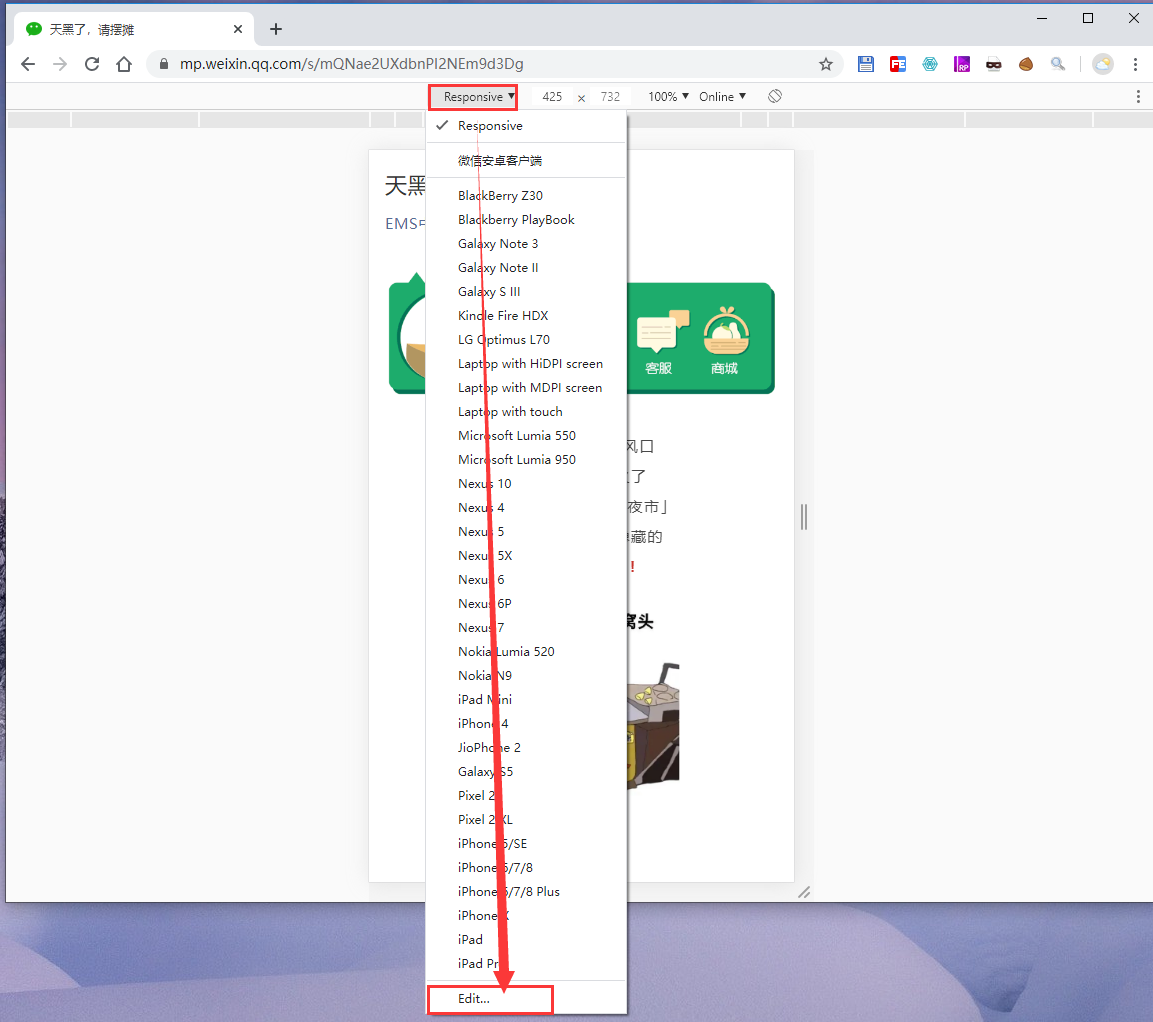The height and width of the screenshot is (1022, 1153).
Task: Choose Laptop with touch device
Action: pyautogui.click(x=526, y=412)
